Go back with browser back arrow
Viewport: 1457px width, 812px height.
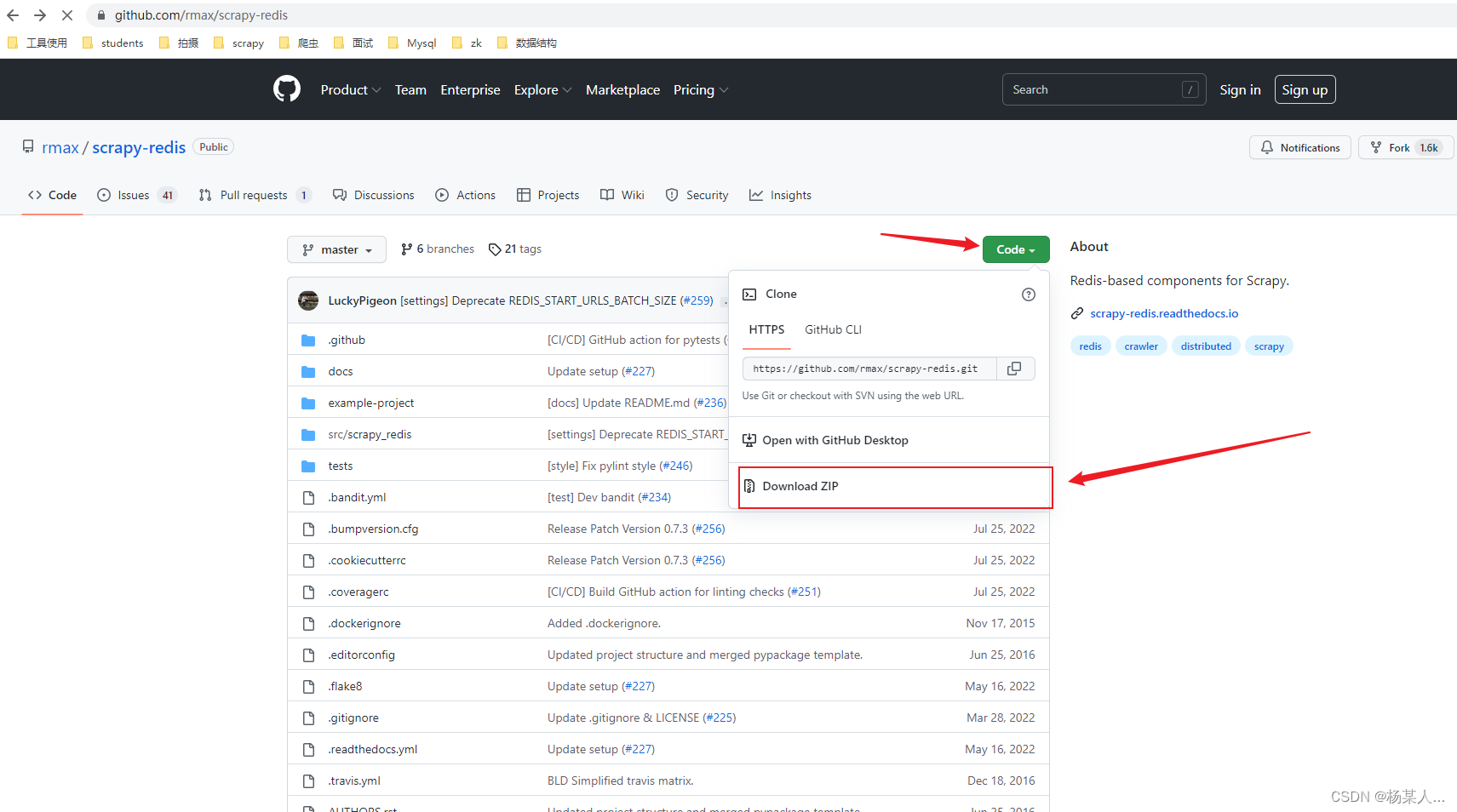(13, 15)
